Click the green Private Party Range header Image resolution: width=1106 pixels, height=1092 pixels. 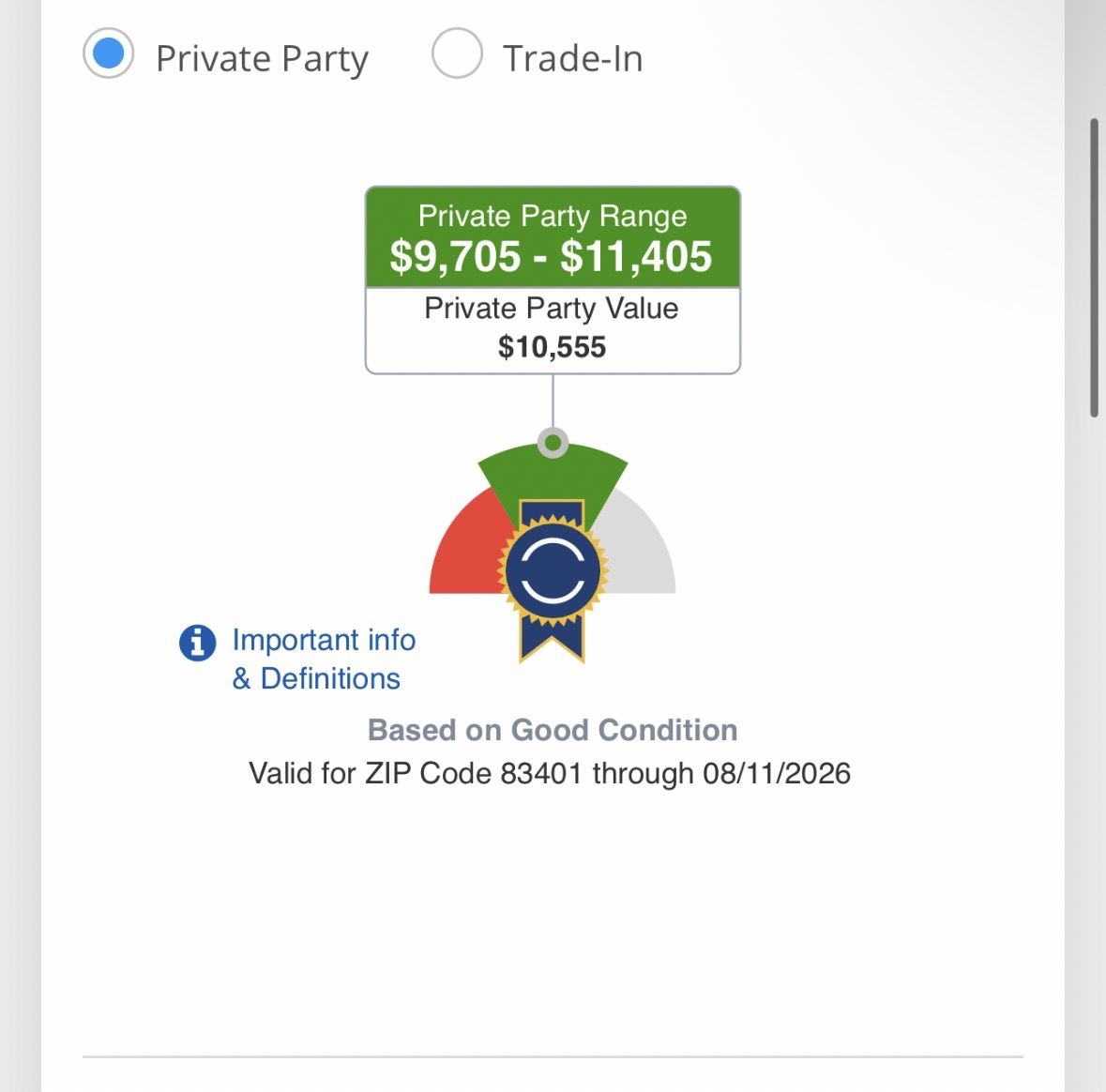[553, 237]
